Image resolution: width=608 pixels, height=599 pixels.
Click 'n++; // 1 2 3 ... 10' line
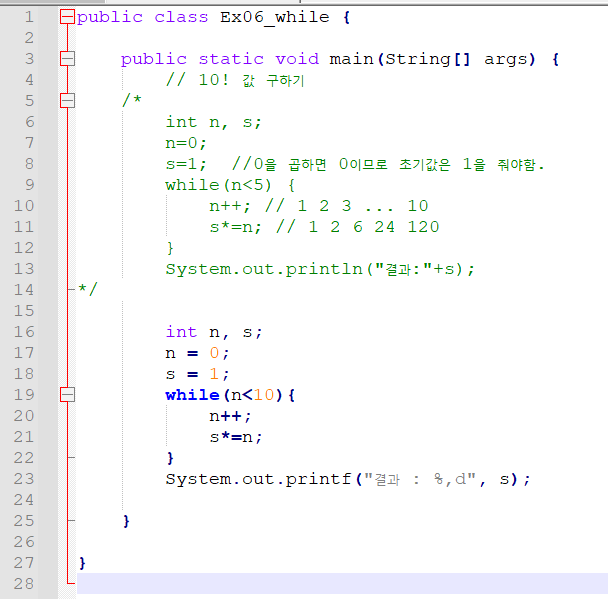point(319,206)
